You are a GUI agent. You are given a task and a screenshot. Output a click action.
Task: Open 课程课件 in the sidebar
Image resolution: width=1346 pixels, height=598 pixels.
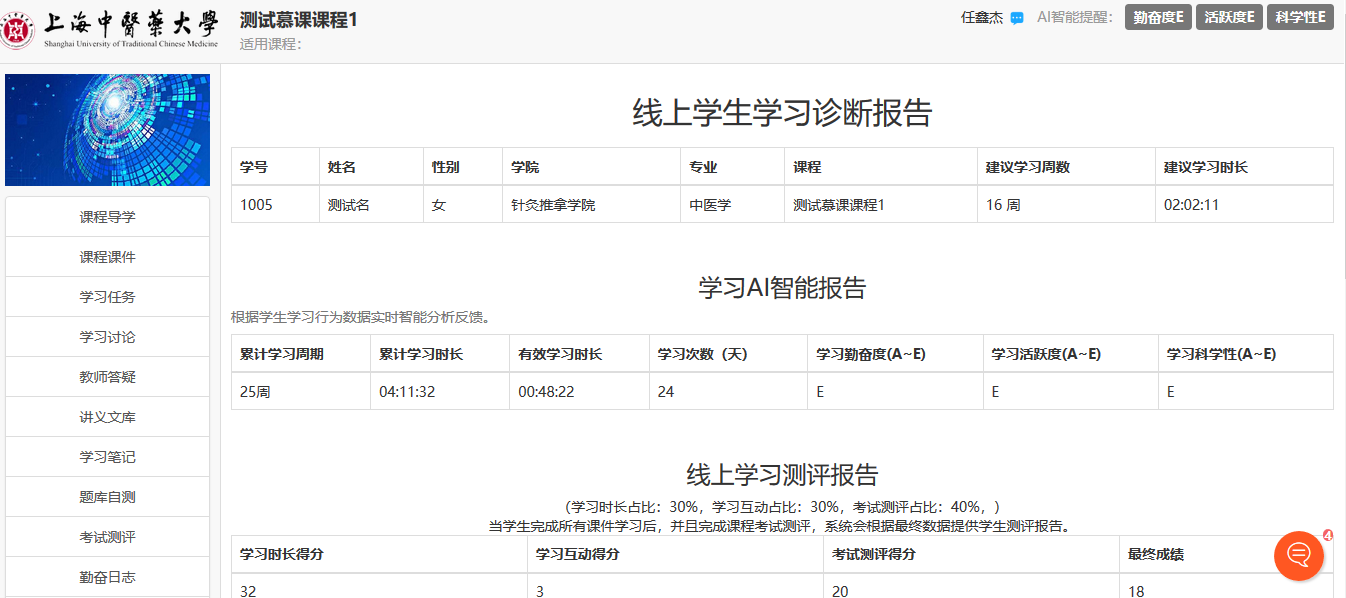click(108, 257)
